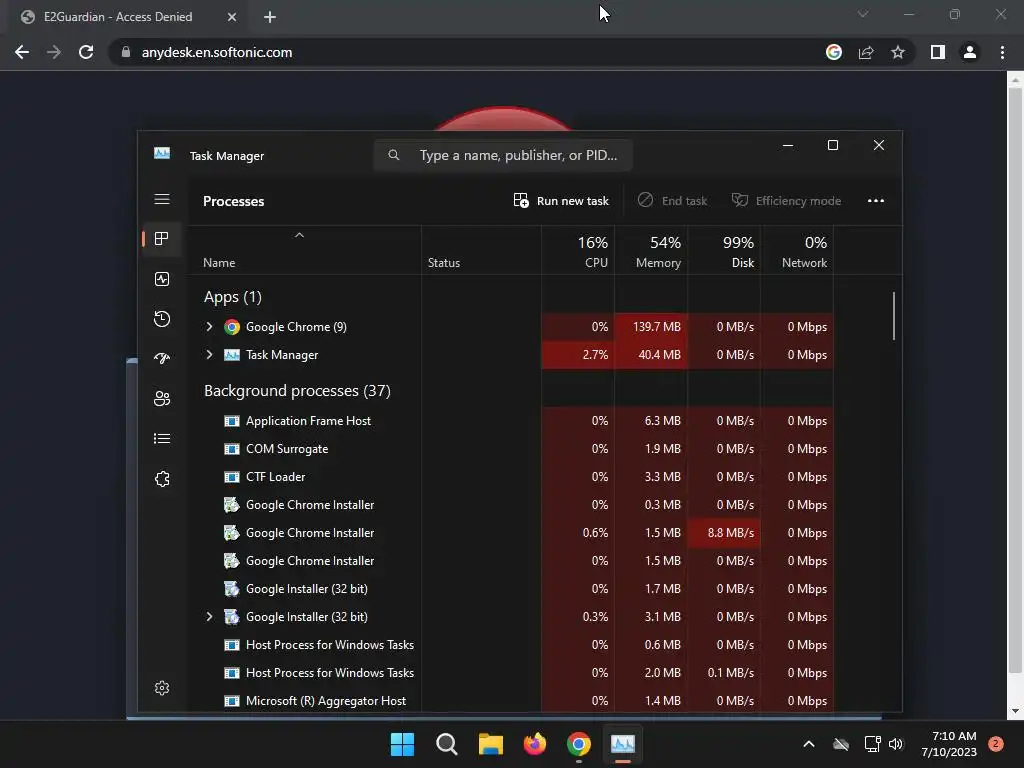The width and height of the screenshot is (1024, 768).
Task: Open Task Manager settings gear
Action: coord(162,688)
